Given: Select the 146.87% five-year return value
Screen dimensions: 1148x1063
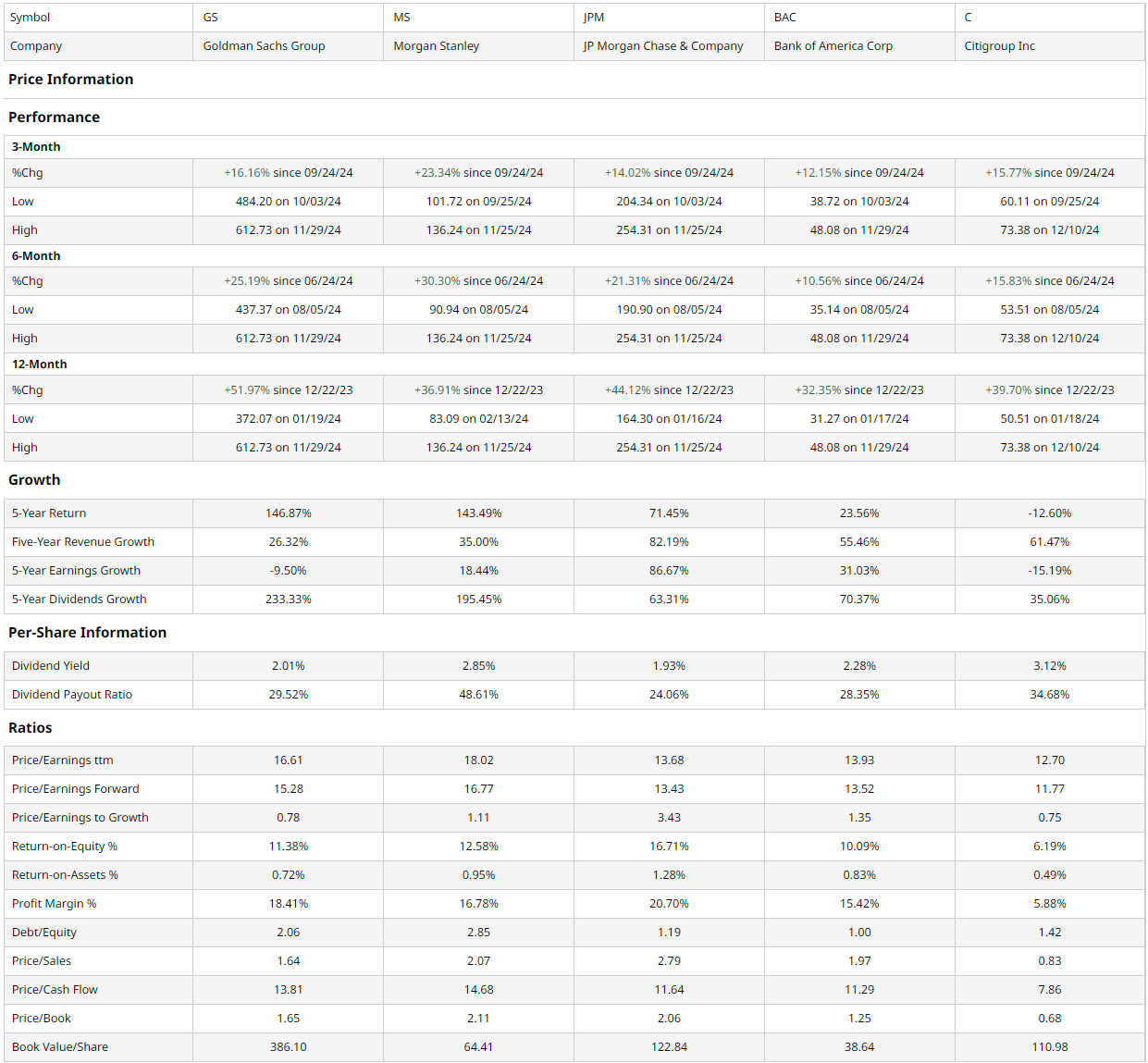Looking at the screenshot, I should [x=289, y=513].
